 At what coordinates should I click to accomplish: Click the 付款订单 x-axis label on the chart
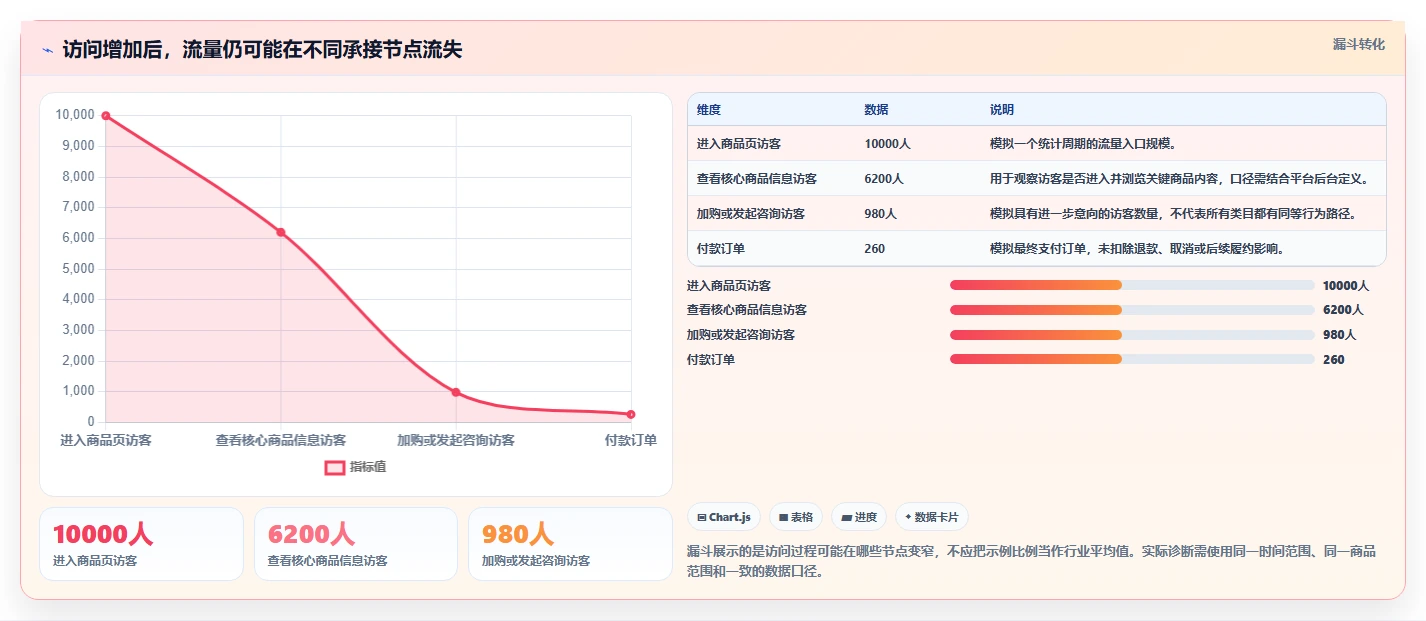pos(631,440)
